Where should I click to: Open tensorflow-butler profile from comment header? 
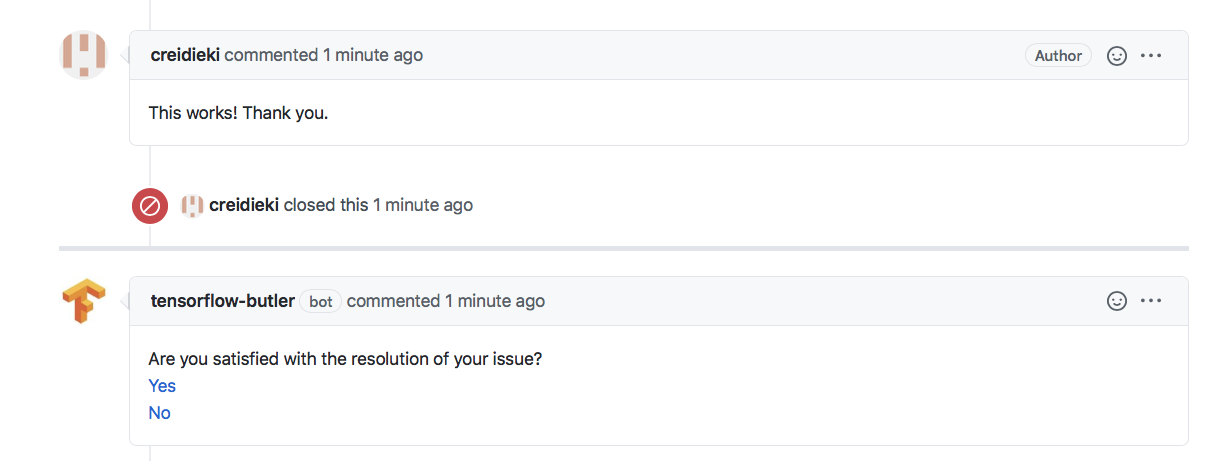pos(222,301)
